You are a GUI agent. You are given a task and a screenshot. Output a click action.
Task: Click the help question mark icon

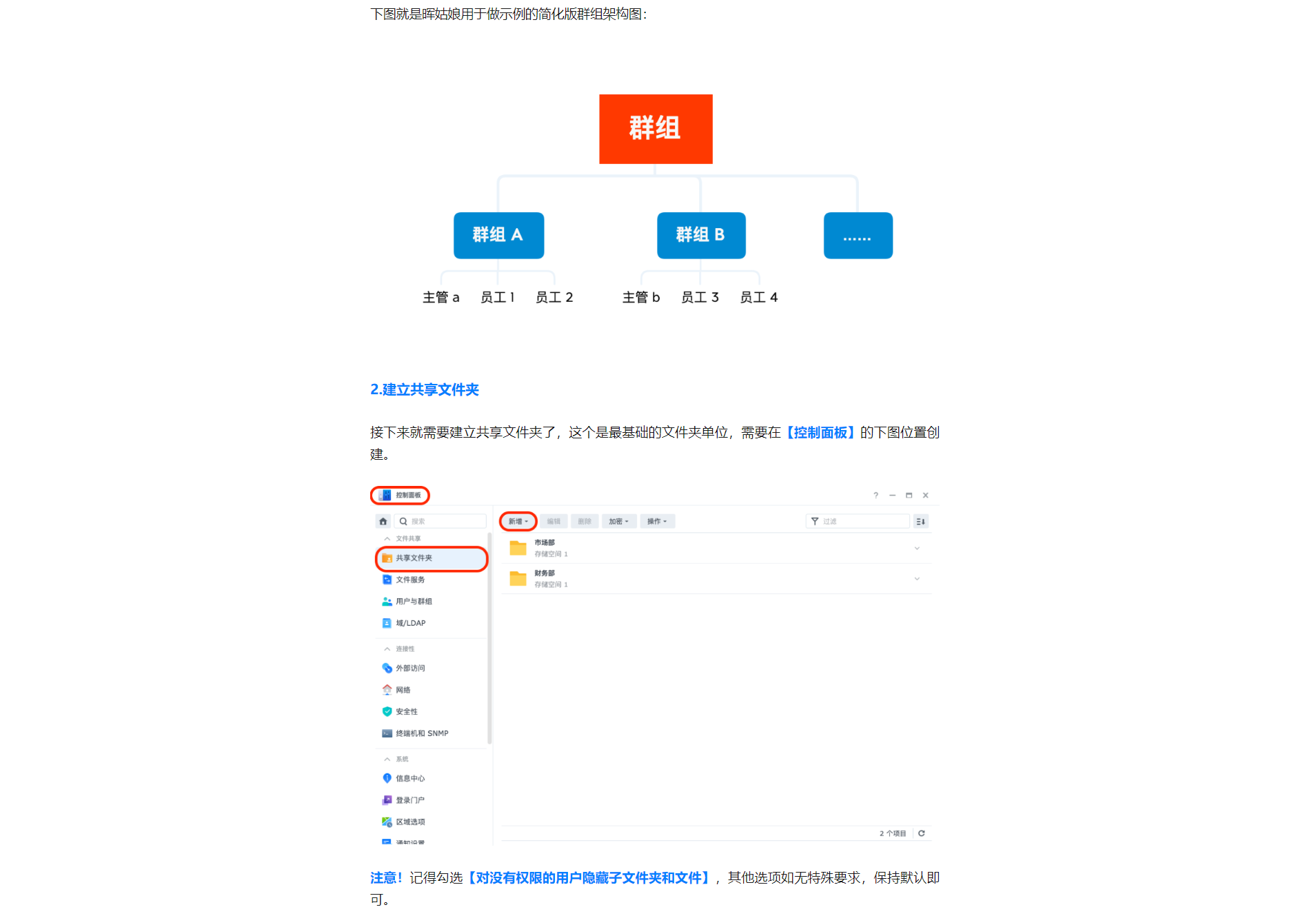click(x=875, y=496)
